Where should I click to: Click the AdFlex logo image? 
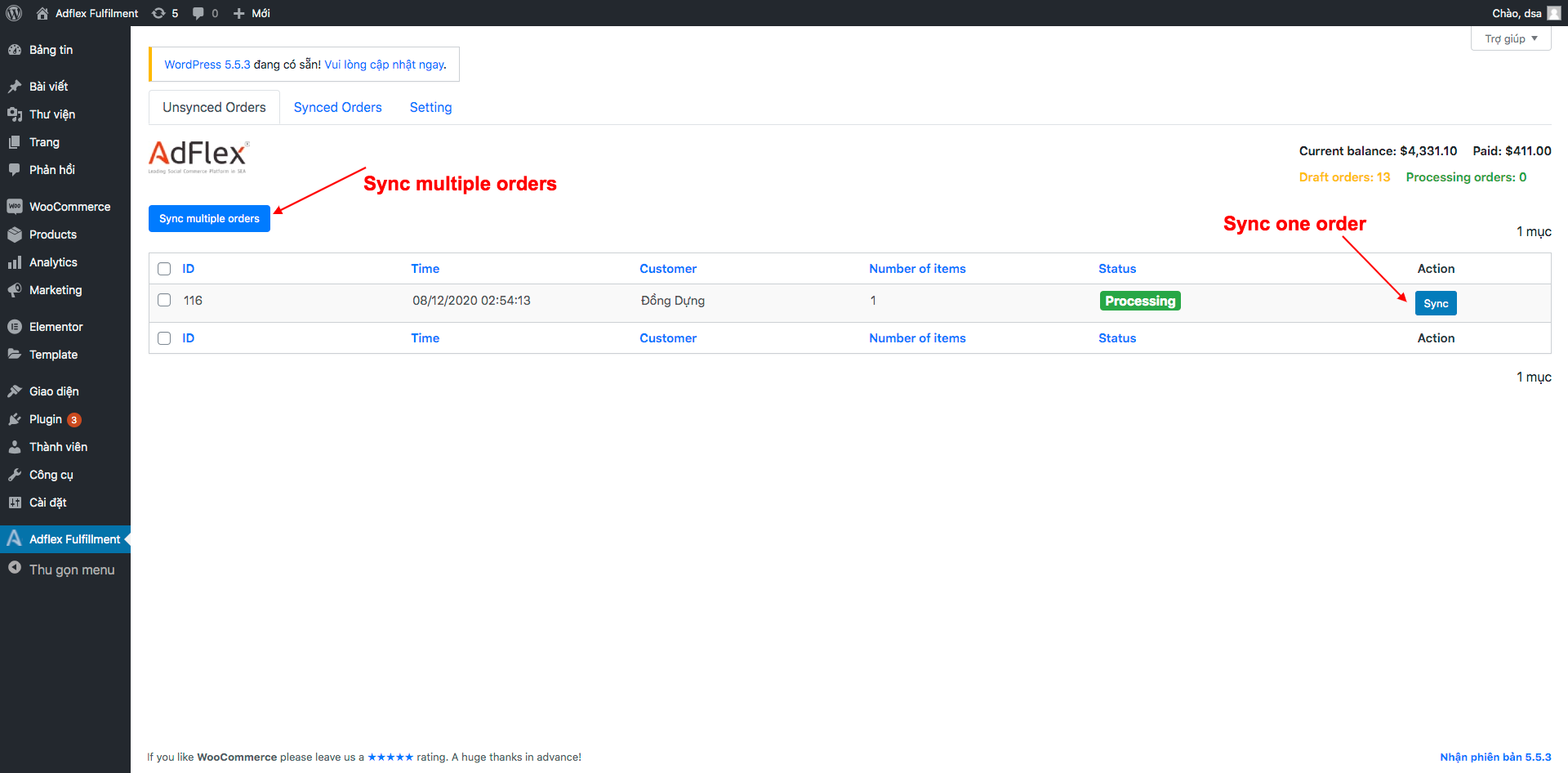[x=198, y=157]
